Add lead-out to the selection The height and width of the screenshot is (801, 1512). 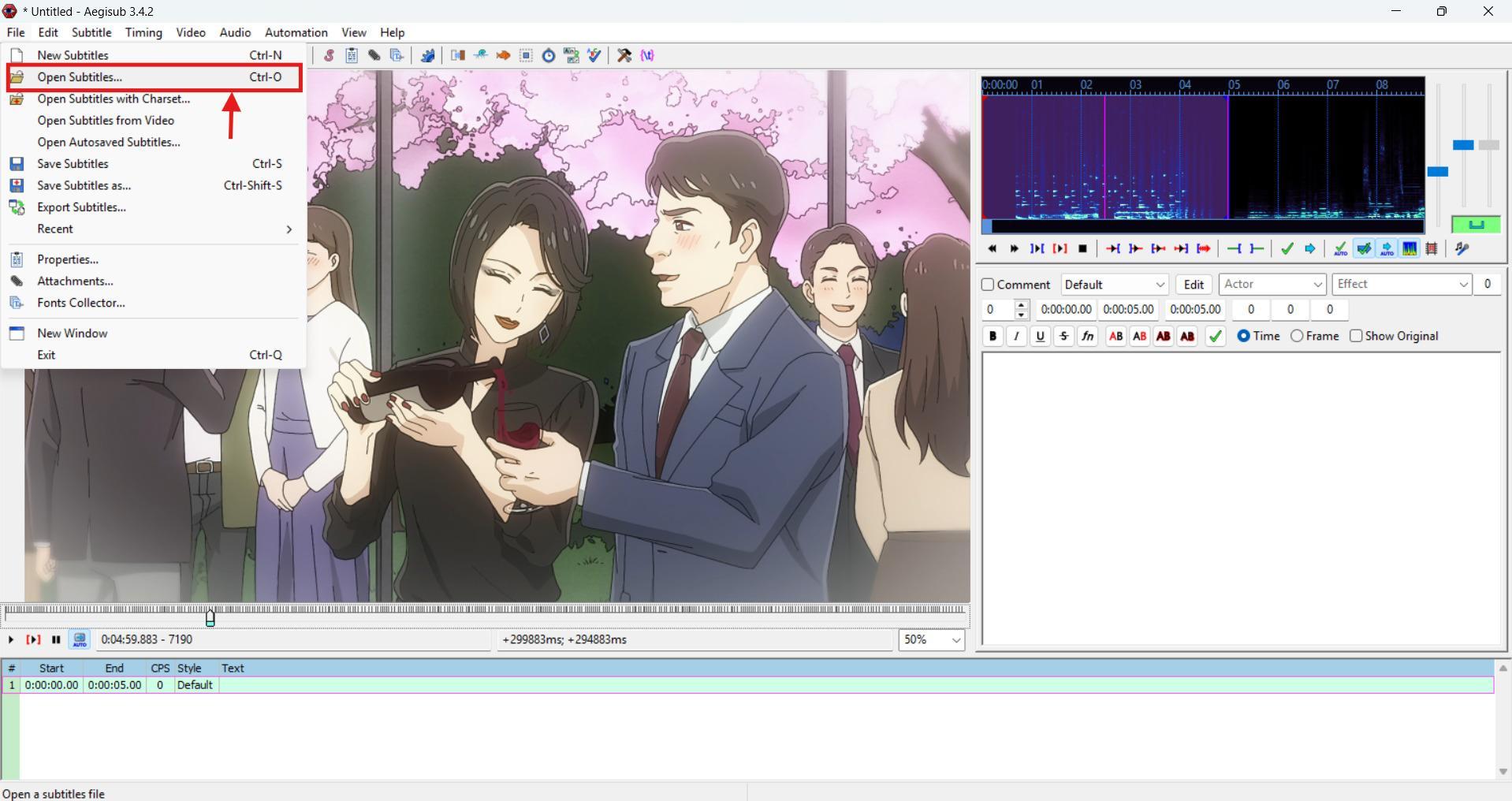[x=1257, y=249]
